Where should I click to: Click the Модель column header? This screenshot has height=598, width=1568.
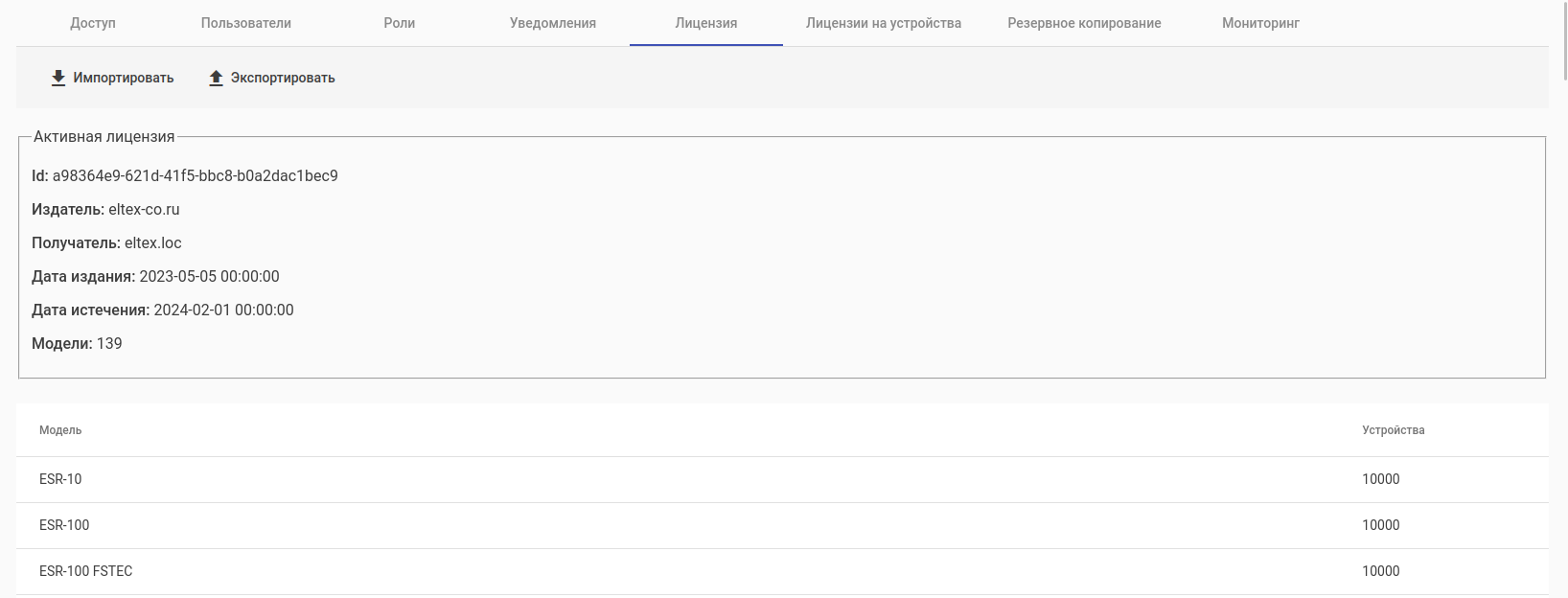pos(60,430)
